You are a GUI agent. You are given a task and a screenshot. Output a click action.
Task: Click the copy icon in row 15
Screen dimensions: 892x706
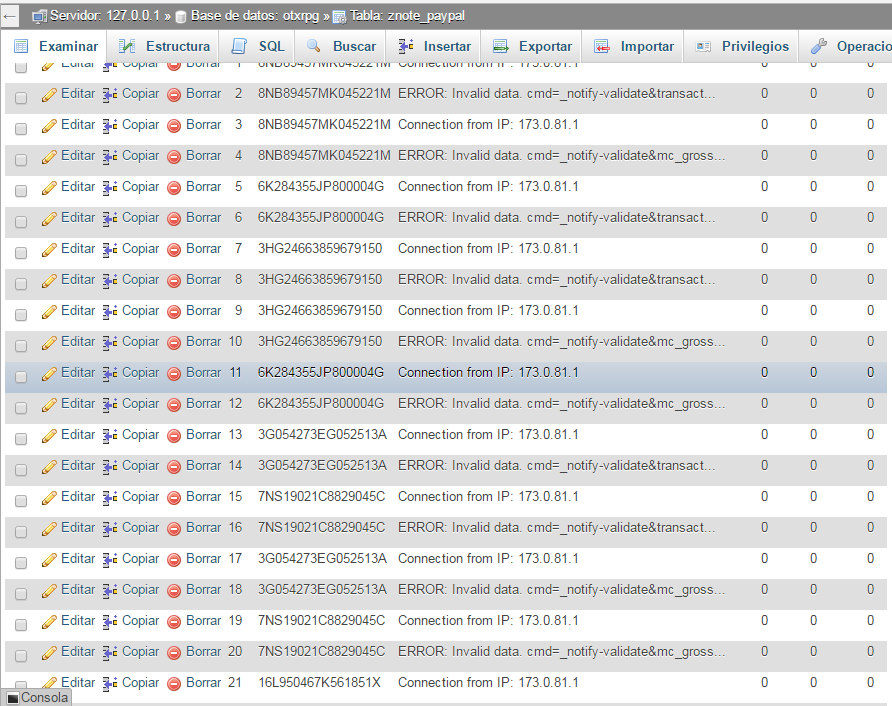[x=110, y=498]
